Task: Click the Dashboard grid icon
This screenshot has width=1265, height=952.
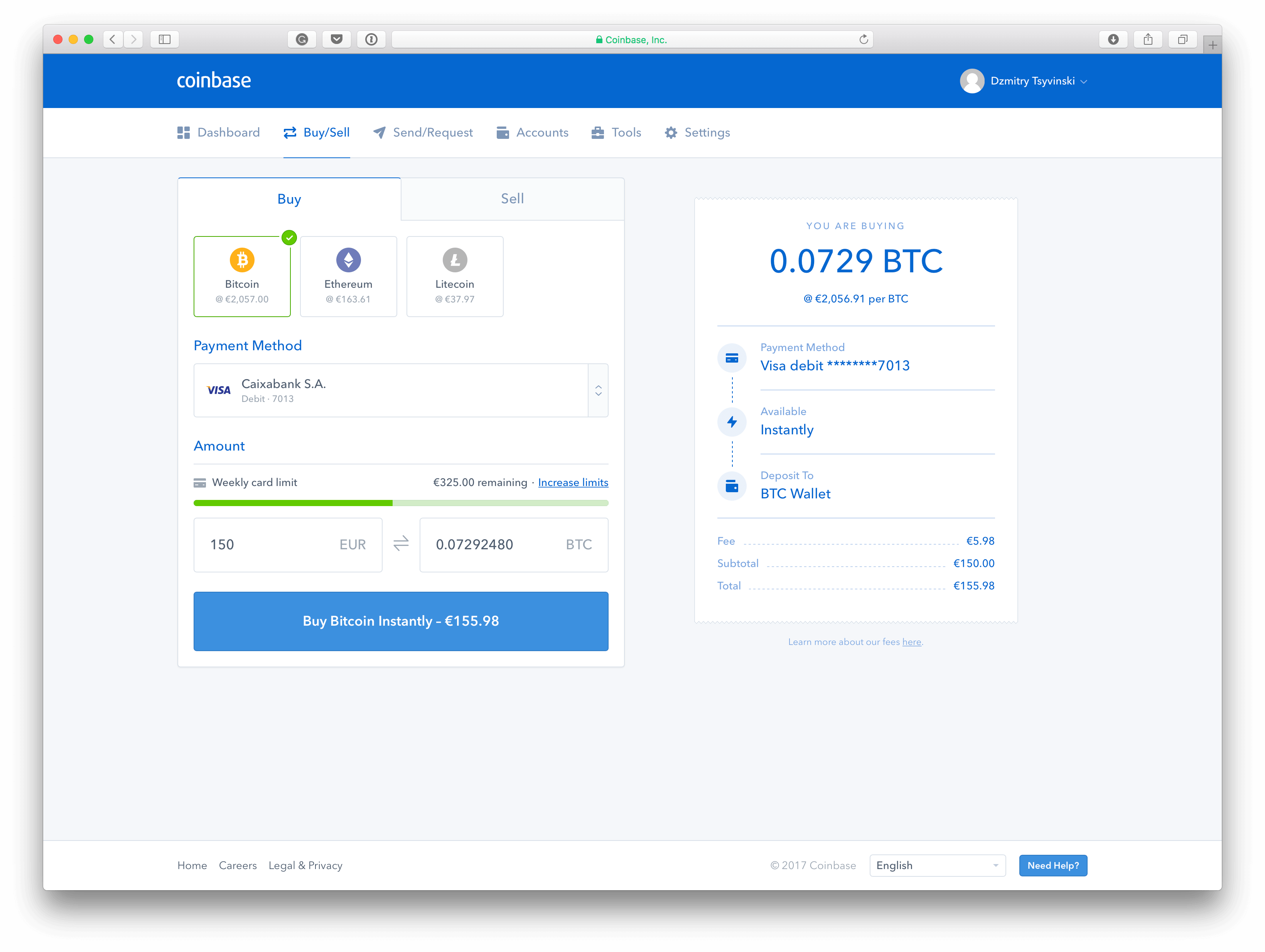Action: click(184, 133)
